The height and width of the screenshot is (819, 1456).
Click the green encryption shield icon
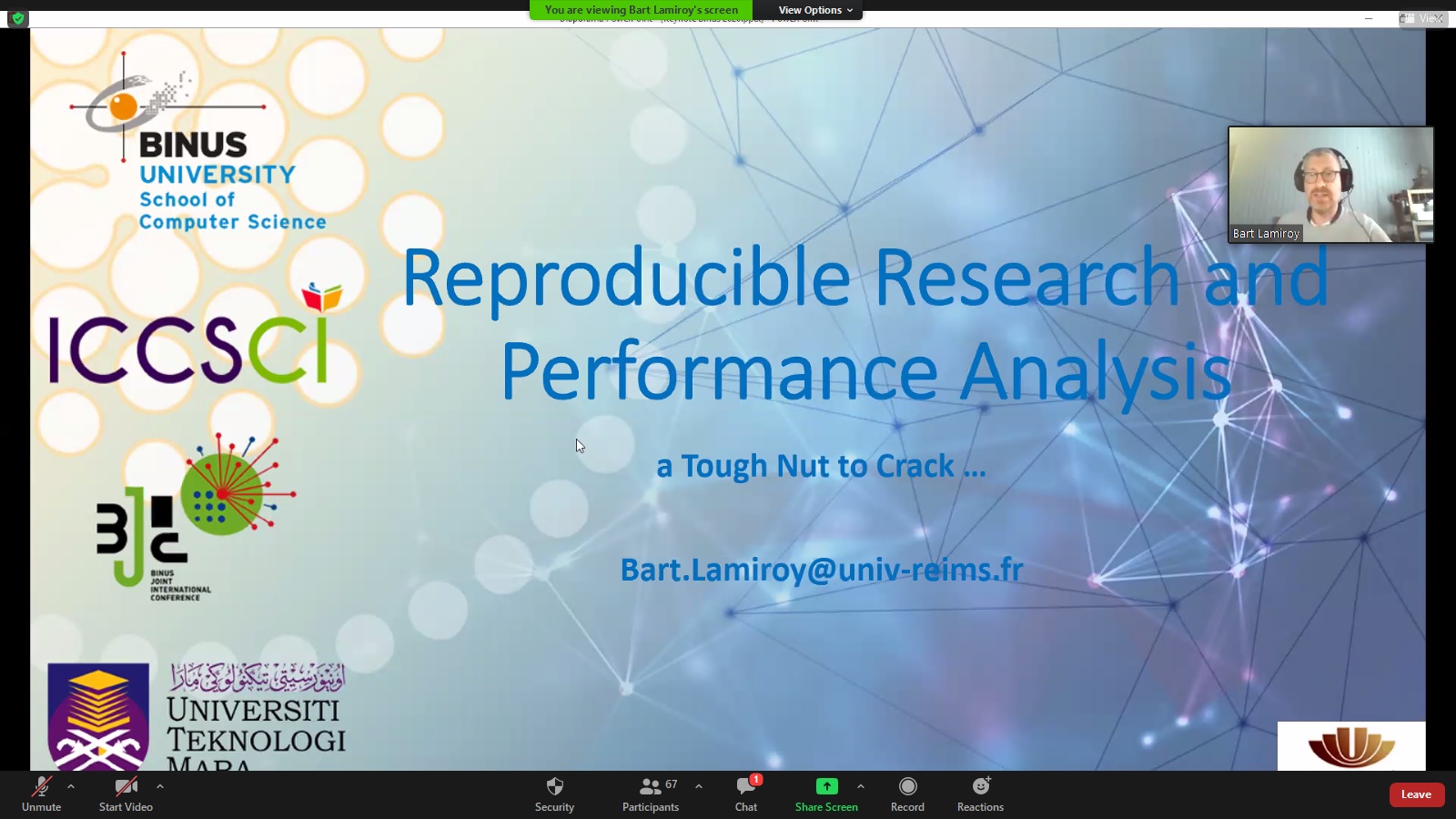pyautogui.click(x=17, y=18)
